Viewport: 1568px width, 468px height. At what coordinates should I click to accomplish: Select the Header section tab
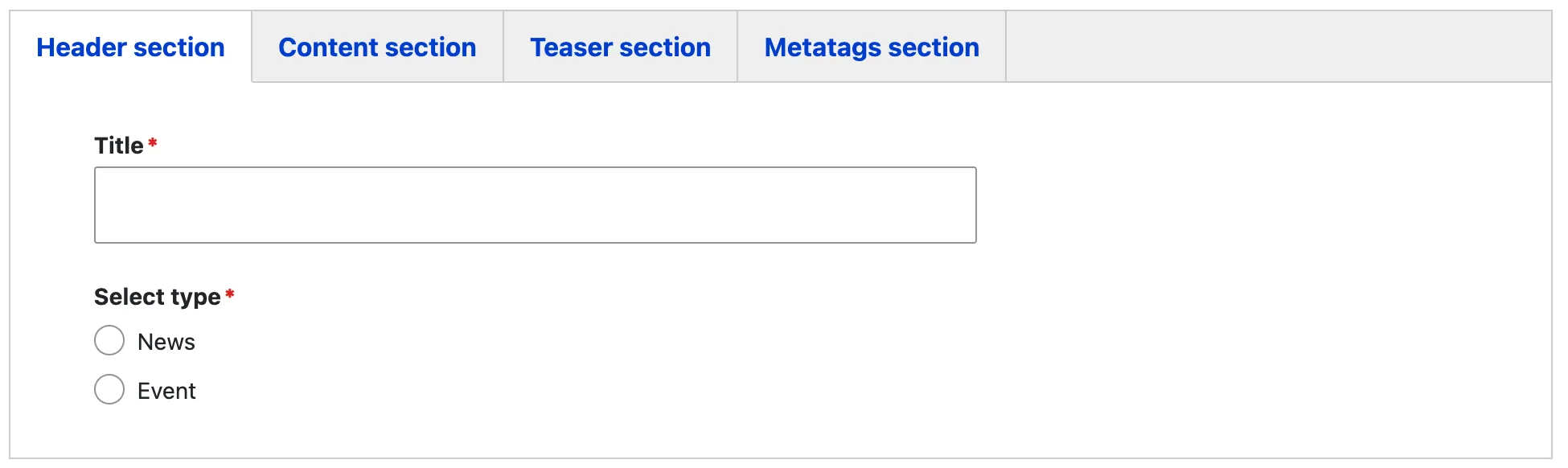[130, 47]
